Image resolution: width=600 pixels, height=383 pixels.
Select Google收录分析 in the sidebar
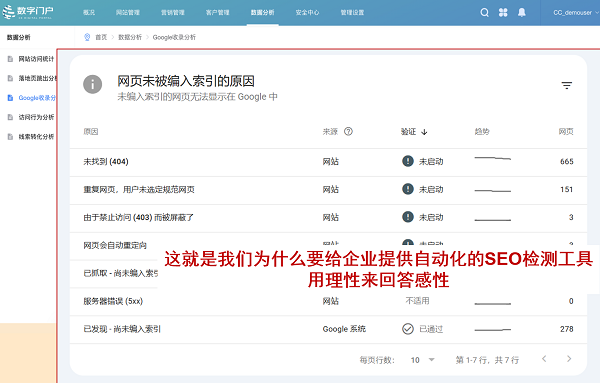pos(31,98)
